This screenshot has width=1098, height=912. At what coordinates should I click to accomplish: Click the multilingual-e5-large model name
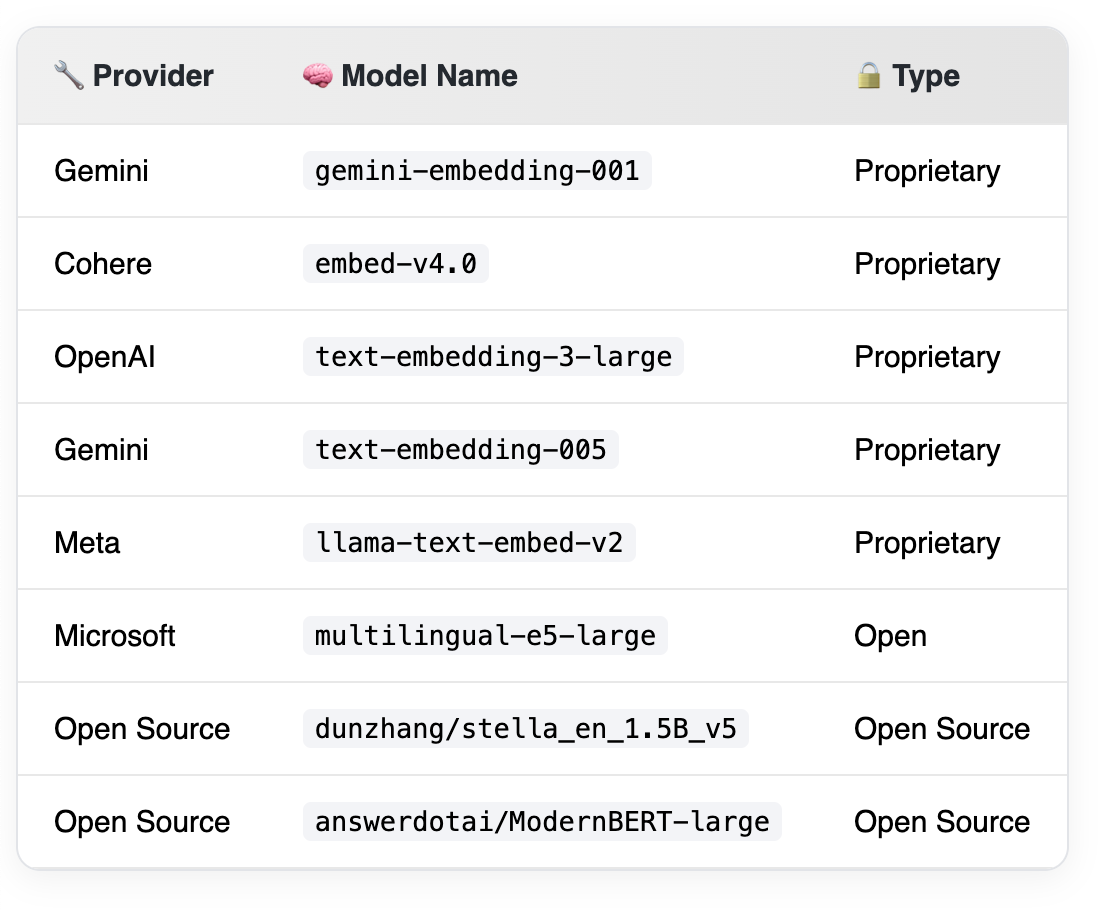pos(485,636)
